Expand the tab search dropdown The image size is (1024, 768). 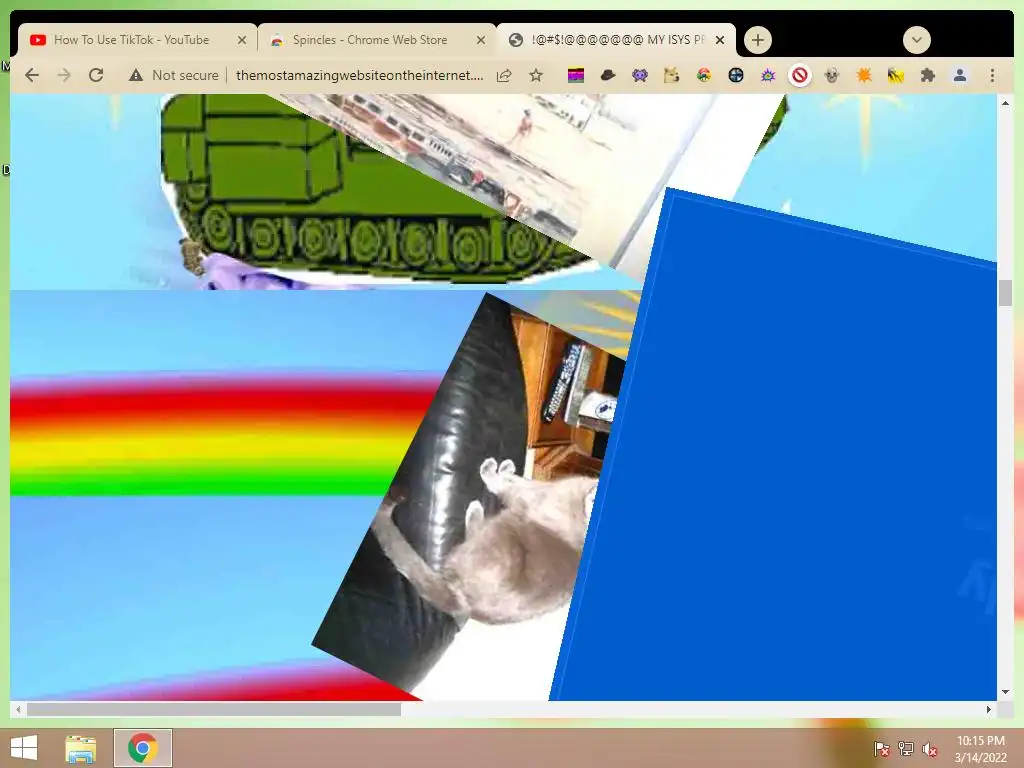(917, 40)
